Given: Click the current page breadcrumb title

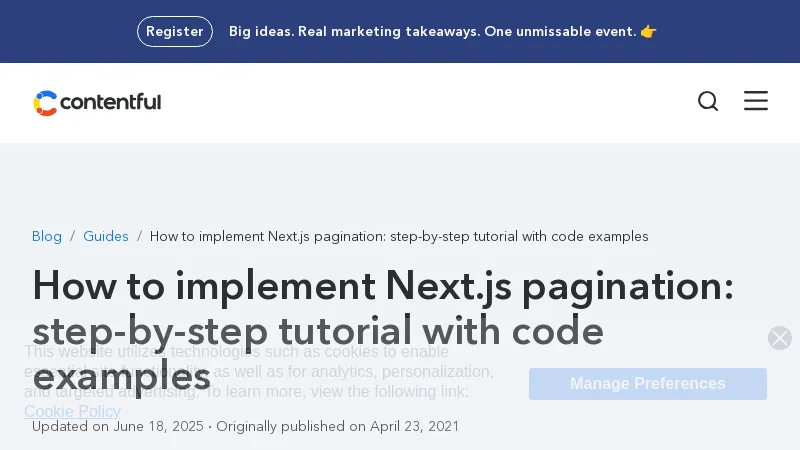Looking at the screenshot, I should 399,237.
